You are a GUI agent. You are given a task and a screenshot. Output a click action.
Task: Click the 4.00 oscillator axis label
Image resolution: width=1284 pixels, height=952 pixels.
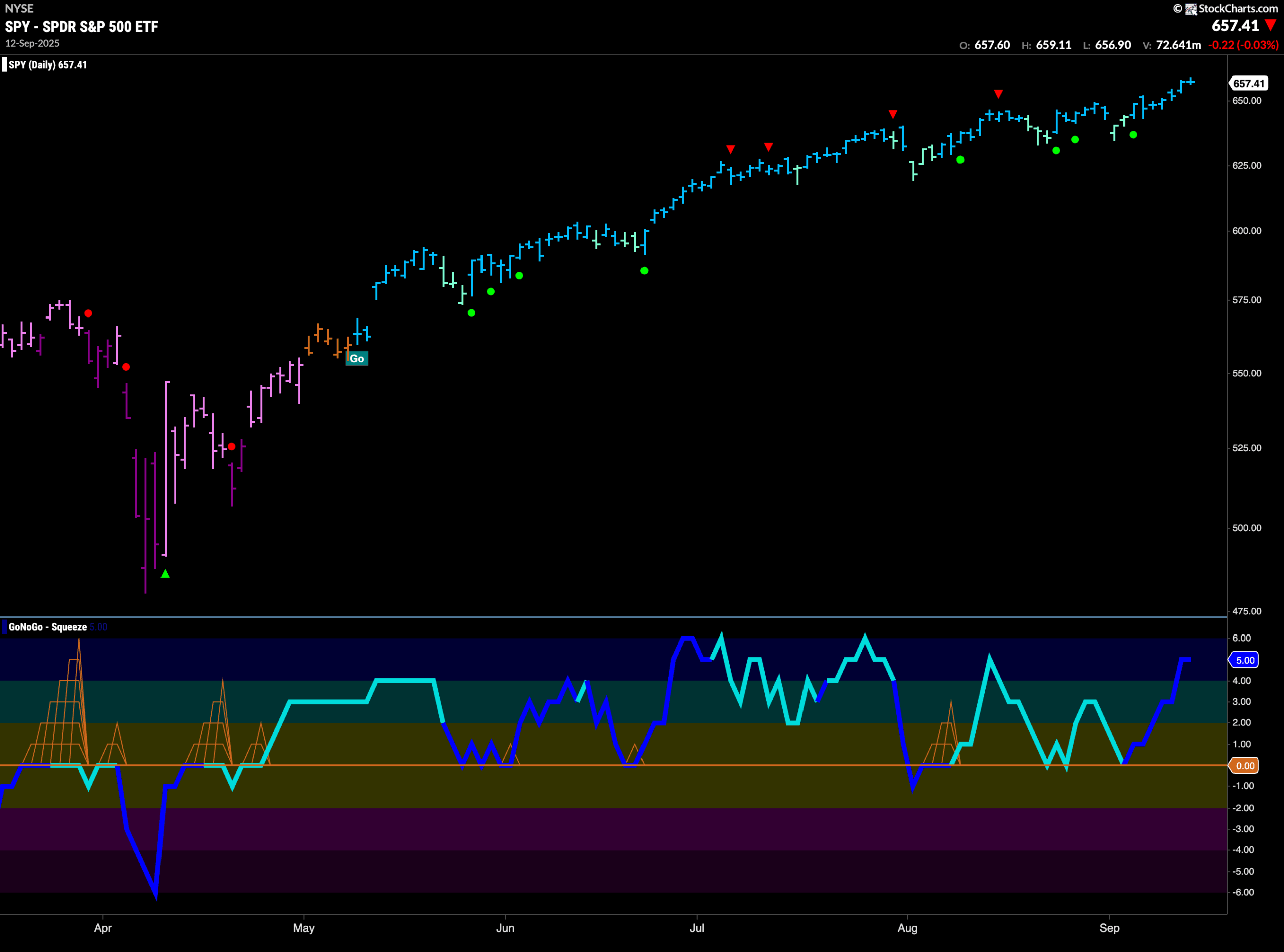pyautogui.click(x=1241, y=681)
